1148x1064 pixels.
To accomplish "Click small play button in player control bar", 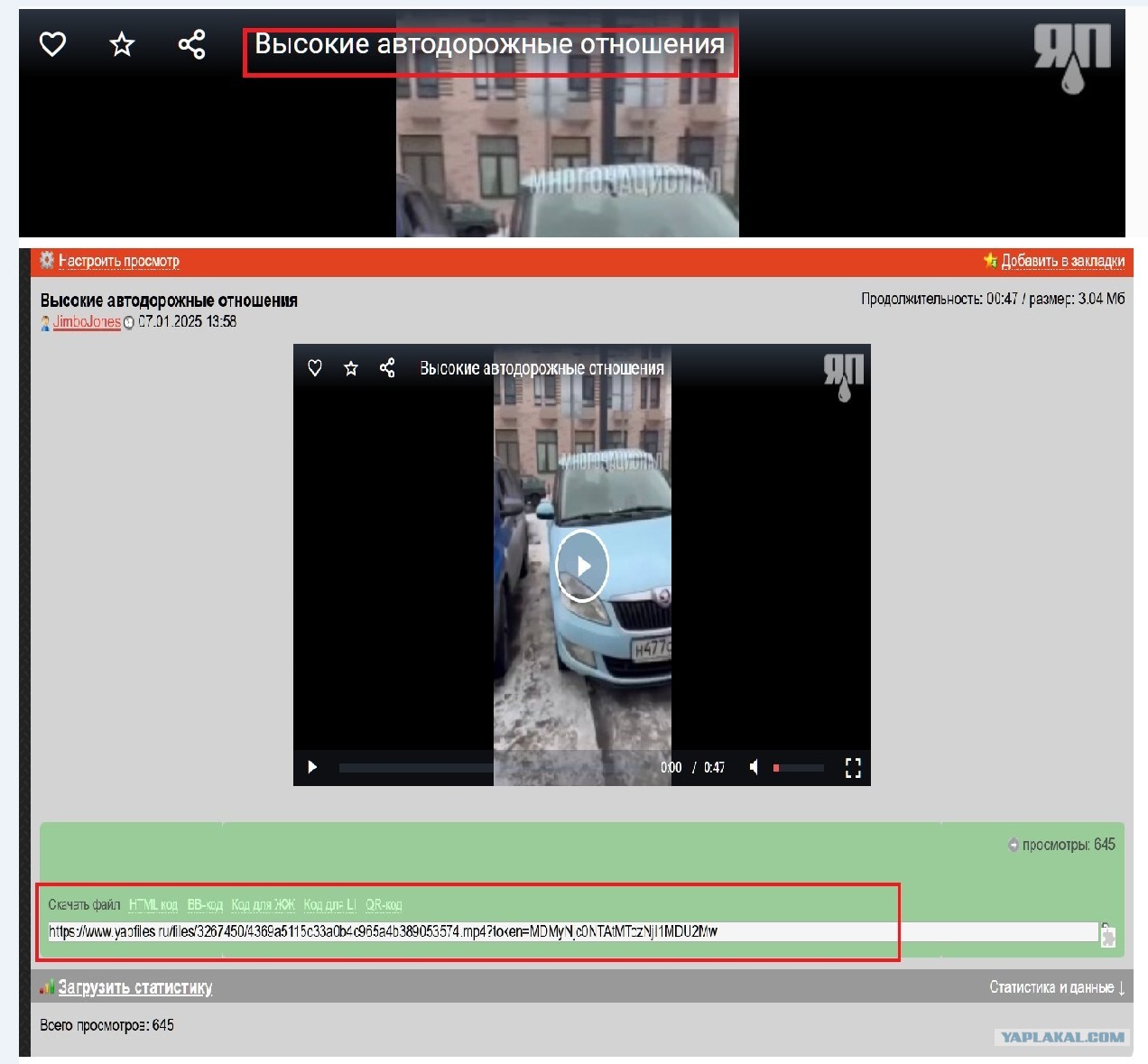I will pyautogui.click(x=312, y=767).
